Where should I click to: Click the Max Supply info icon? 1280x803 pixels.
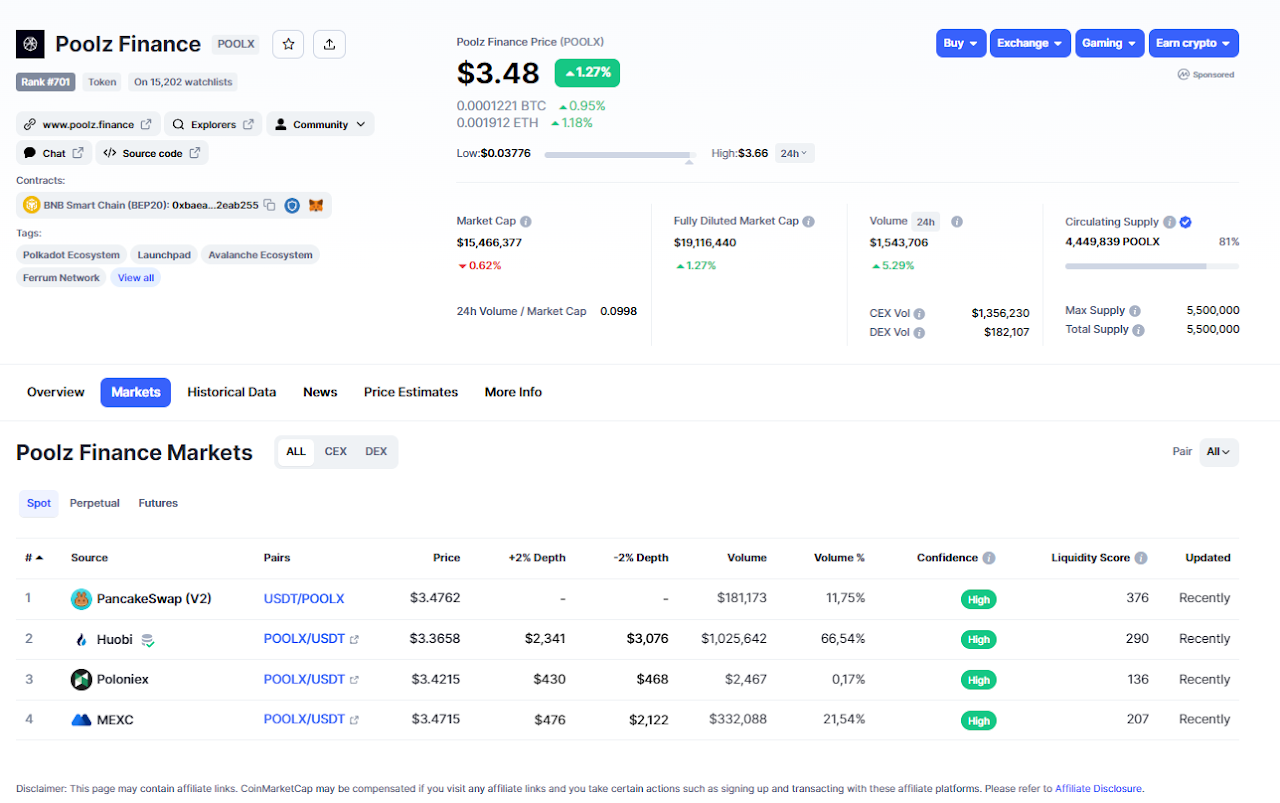1135,311
